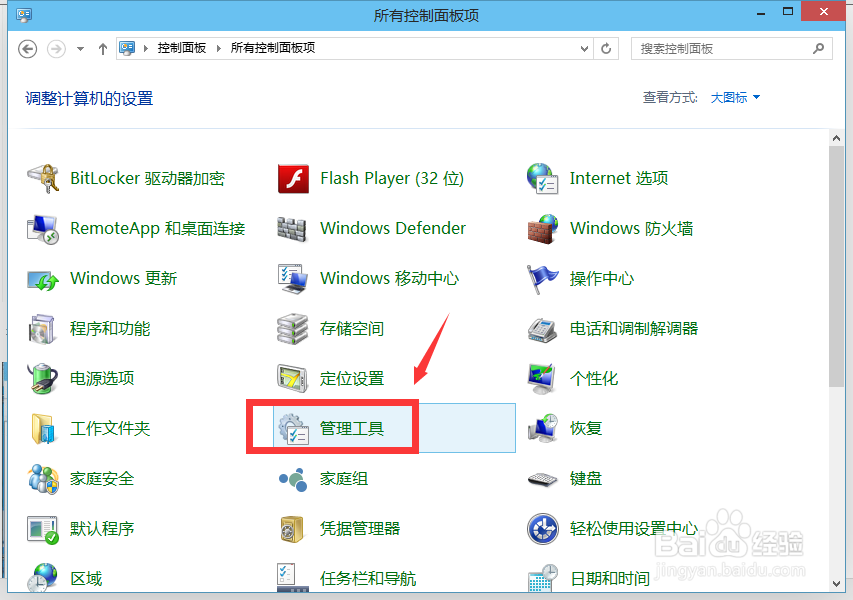Click the search magnifier icon
The image size is (853, 600).
point(818,48)
